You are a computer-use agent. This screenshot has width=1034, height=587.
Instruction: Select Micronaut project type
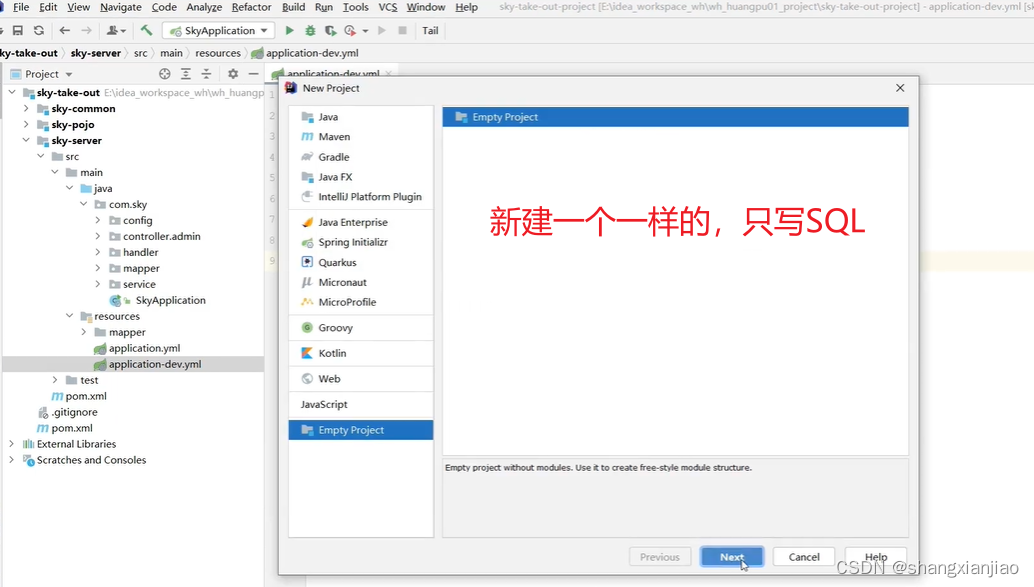pyautogui.click(x=361, y=282)
